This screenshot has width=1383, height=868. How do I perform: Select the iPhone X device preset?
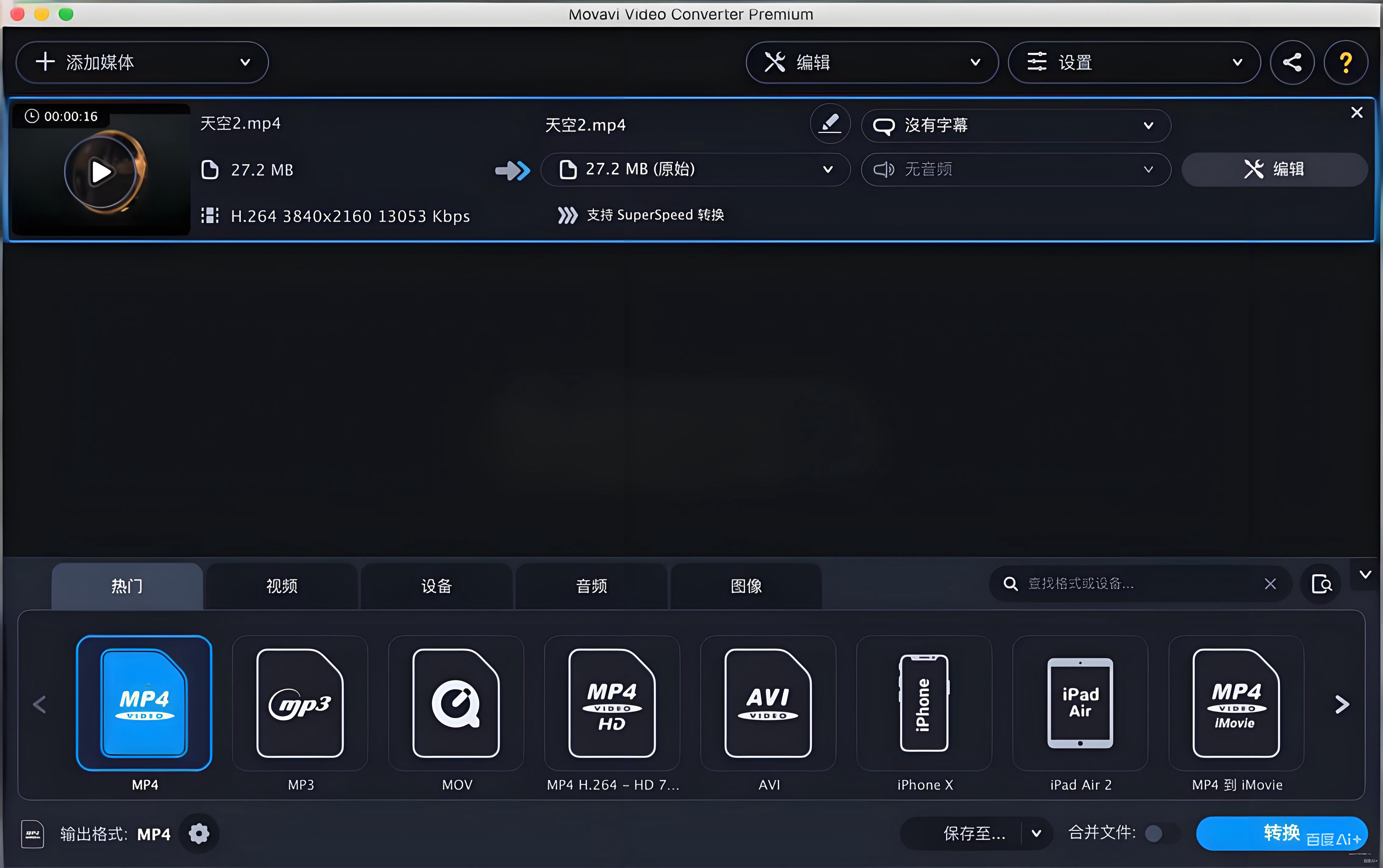(924, 704)
